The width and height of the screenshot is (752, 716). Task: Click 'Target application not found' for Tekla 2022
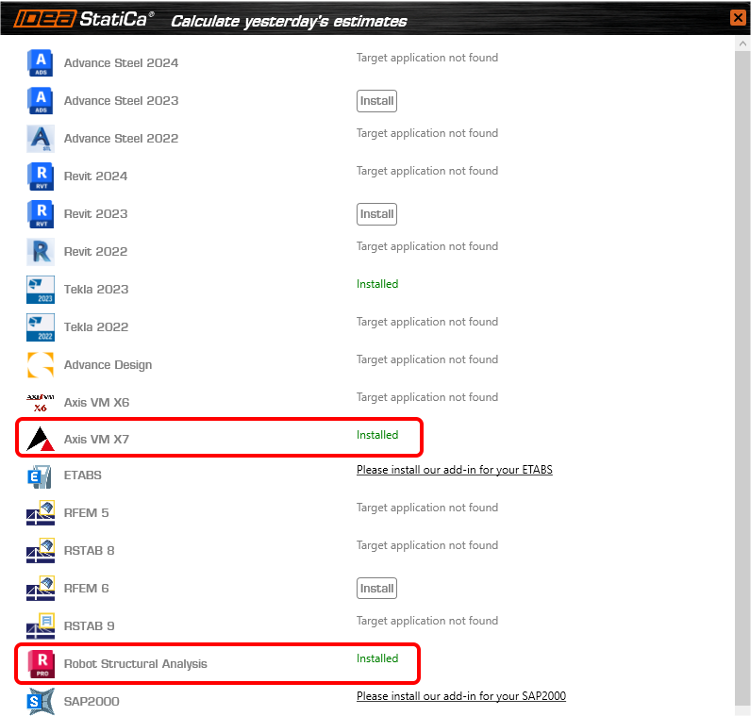[427, 322]
